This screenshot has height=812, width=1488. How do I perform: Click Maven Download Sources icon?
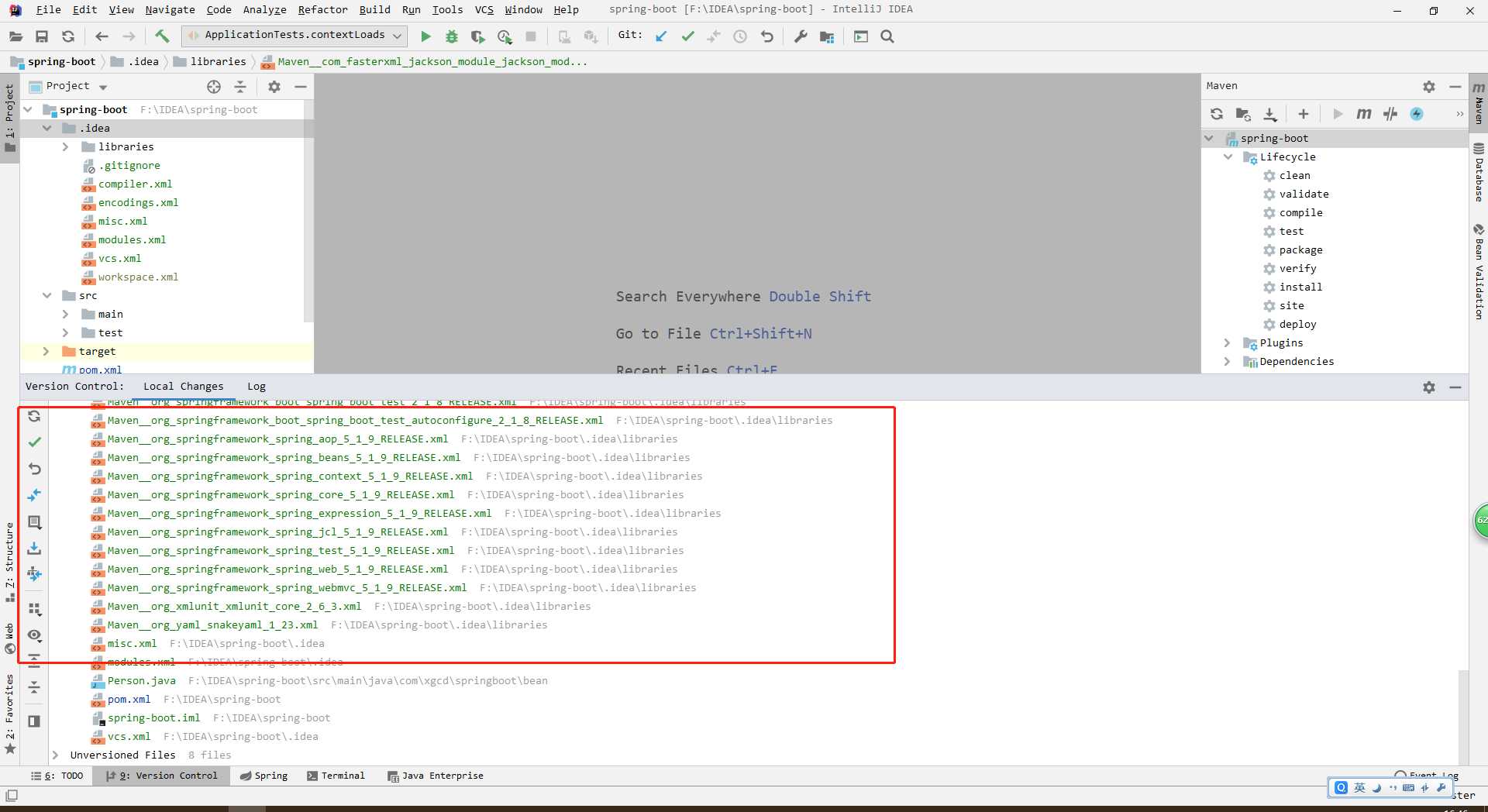tap(1269, 114)
